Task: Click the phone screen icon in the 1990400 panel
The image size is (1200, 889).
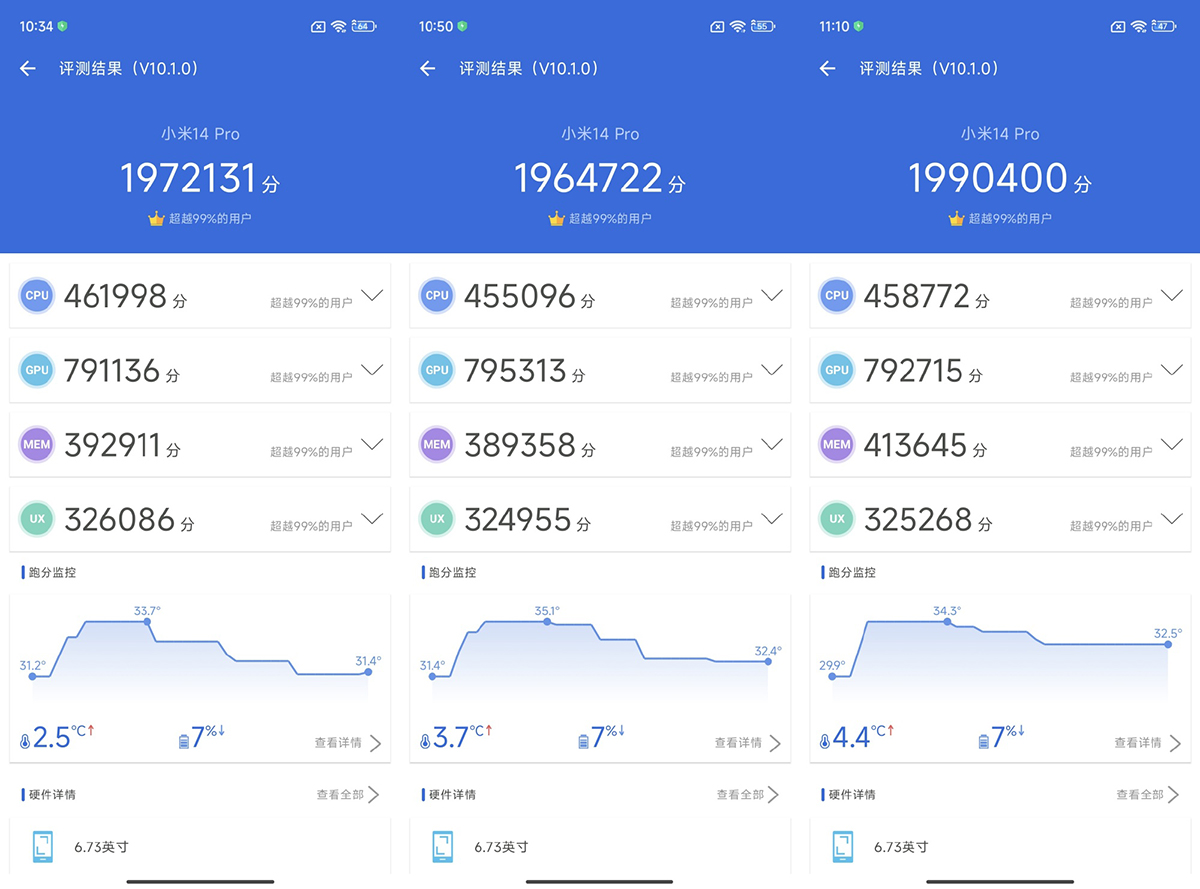Action: point(843,846)
